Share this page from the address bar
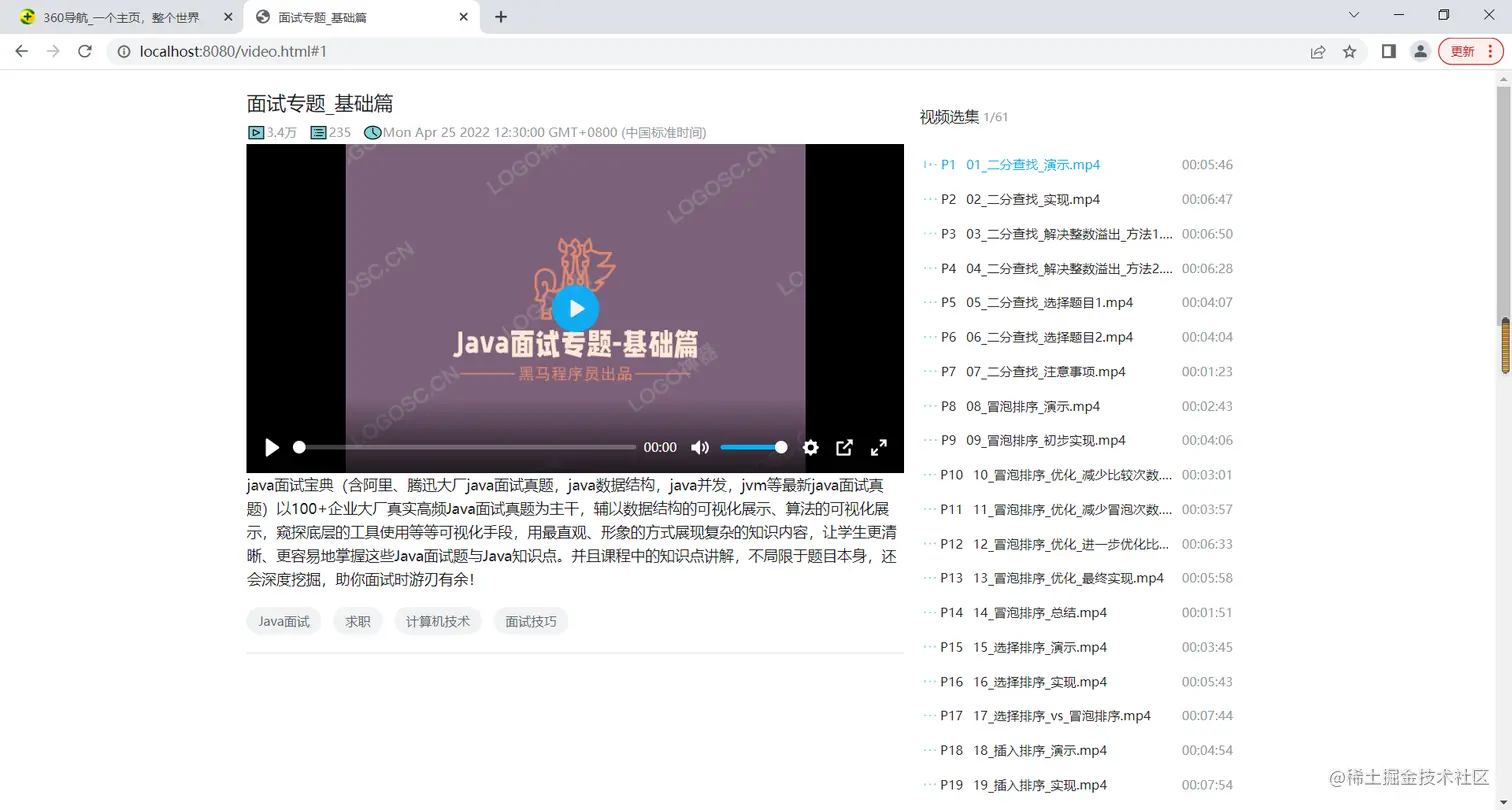 point(1318,52)
